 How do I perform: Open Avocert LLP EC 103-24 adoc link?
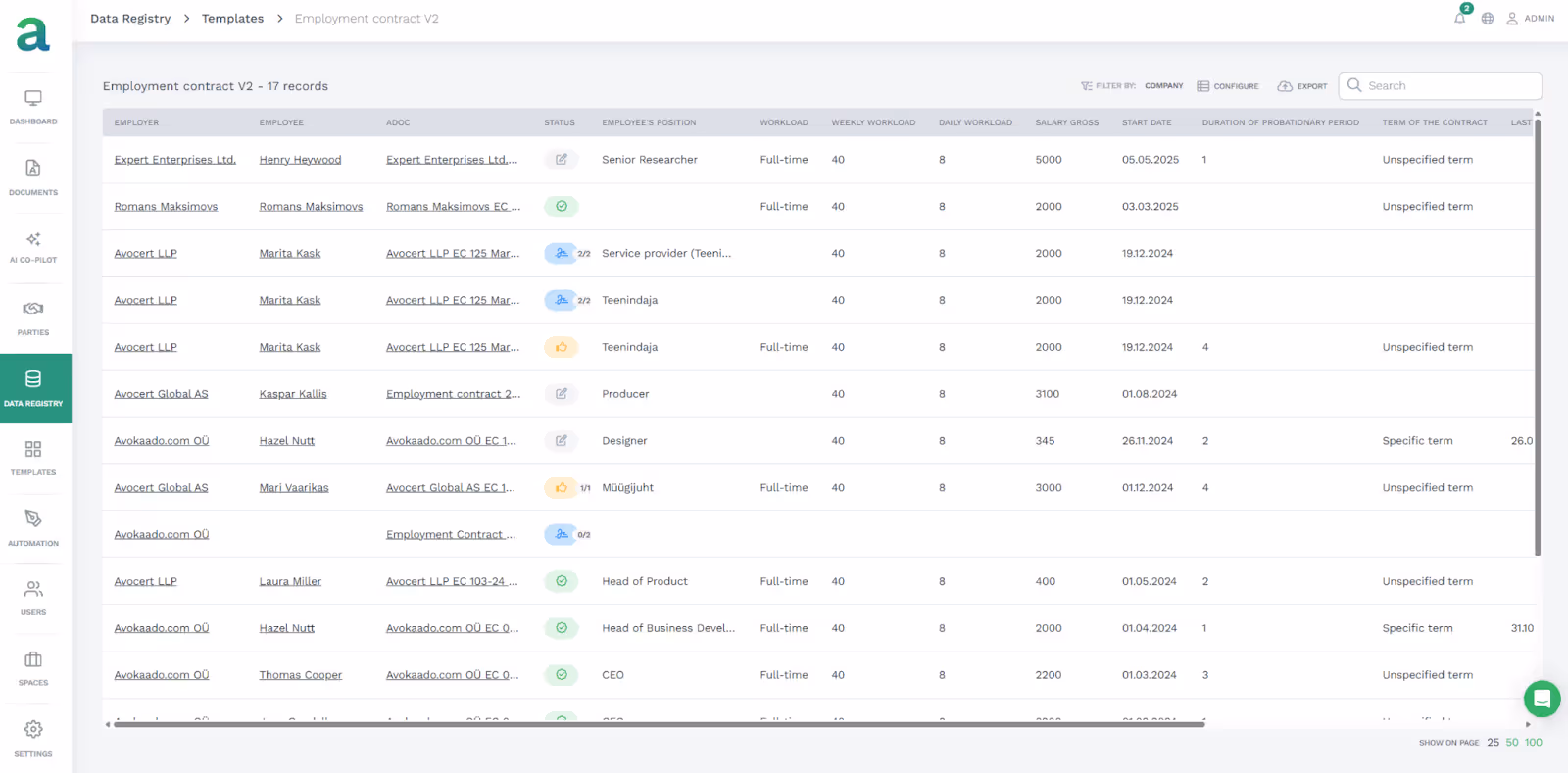tap(452, 582)
